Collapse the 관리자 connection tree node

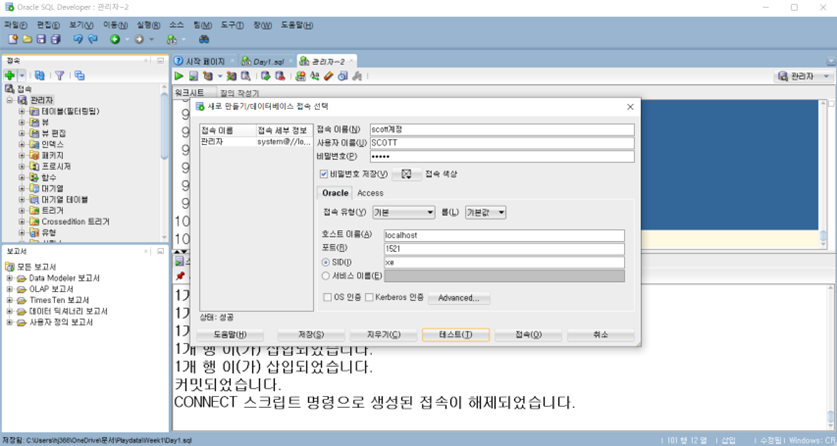(x=10, y=100)
